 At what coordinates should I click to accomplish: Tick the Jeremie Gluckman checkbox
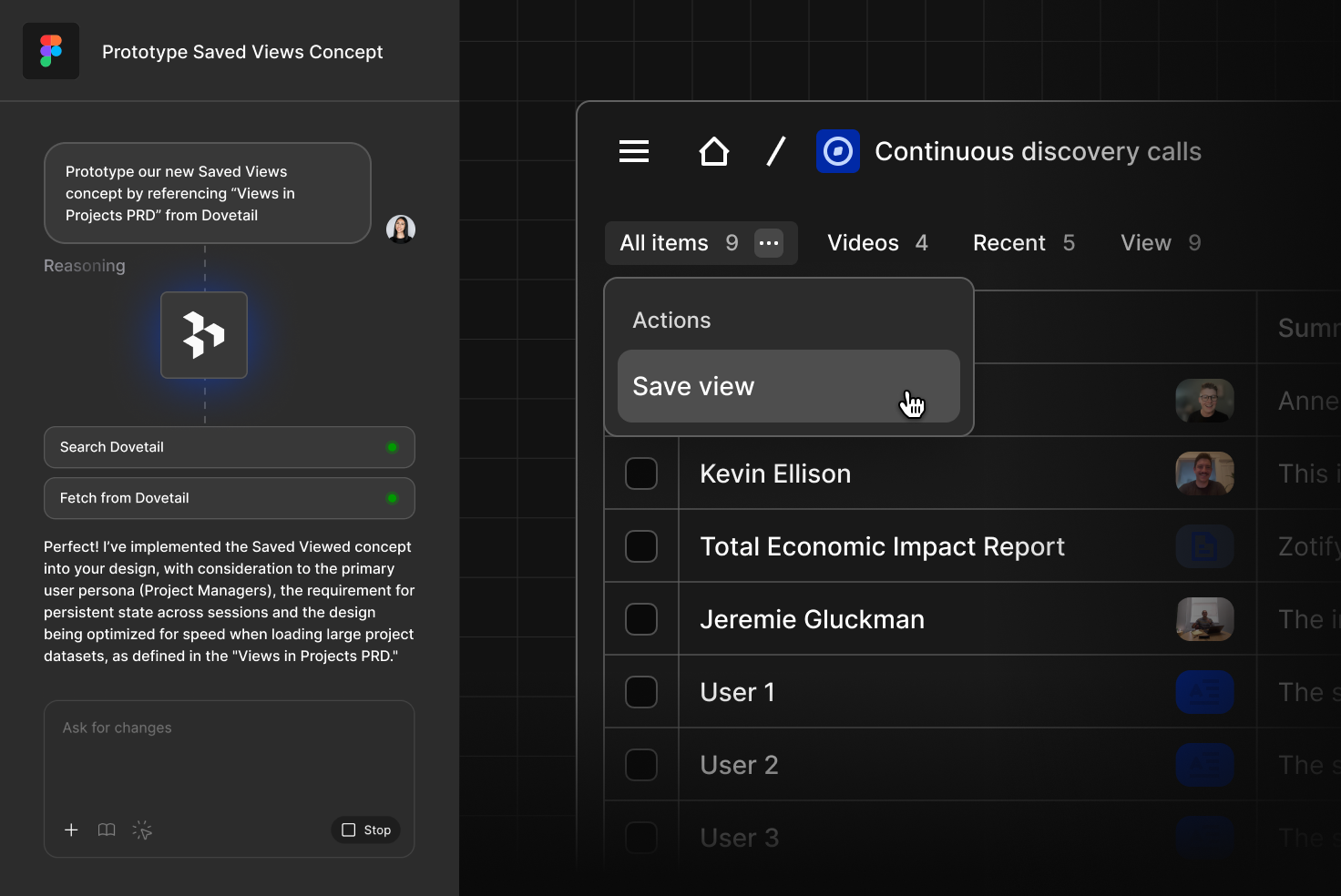tap(641, 619)
